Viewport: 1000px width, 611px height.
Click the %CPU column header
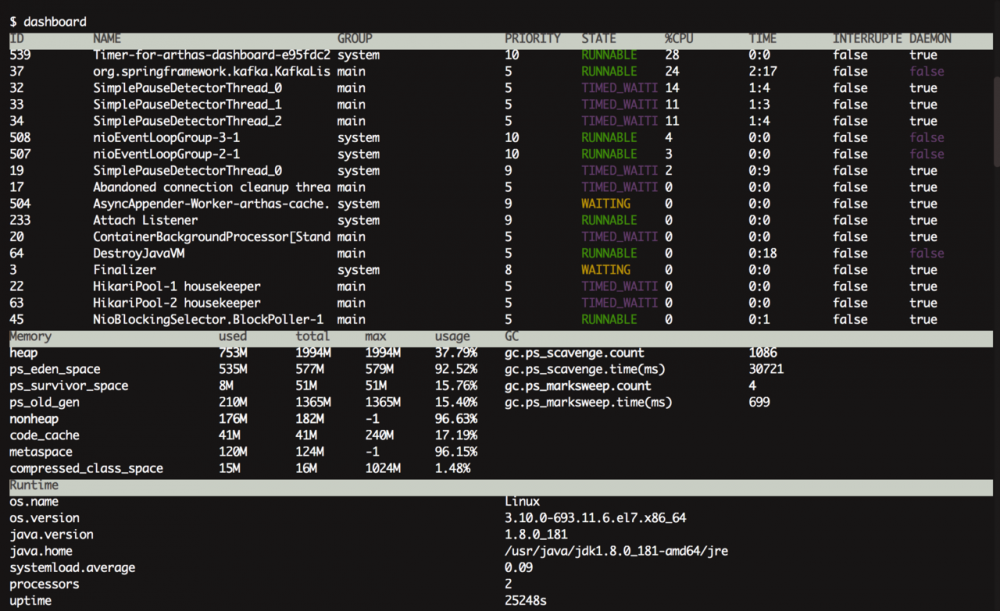pos(679,39)
